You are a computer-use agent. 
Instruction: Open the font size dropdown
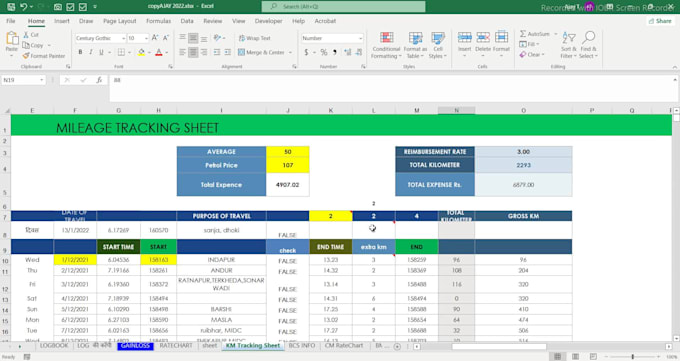point(146,39)
